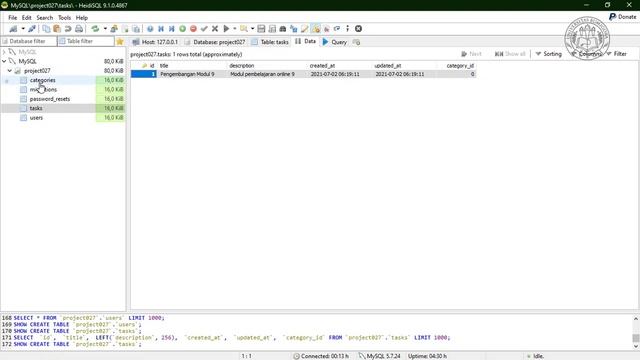Click the Print toolbar icon

pos(79,29)
